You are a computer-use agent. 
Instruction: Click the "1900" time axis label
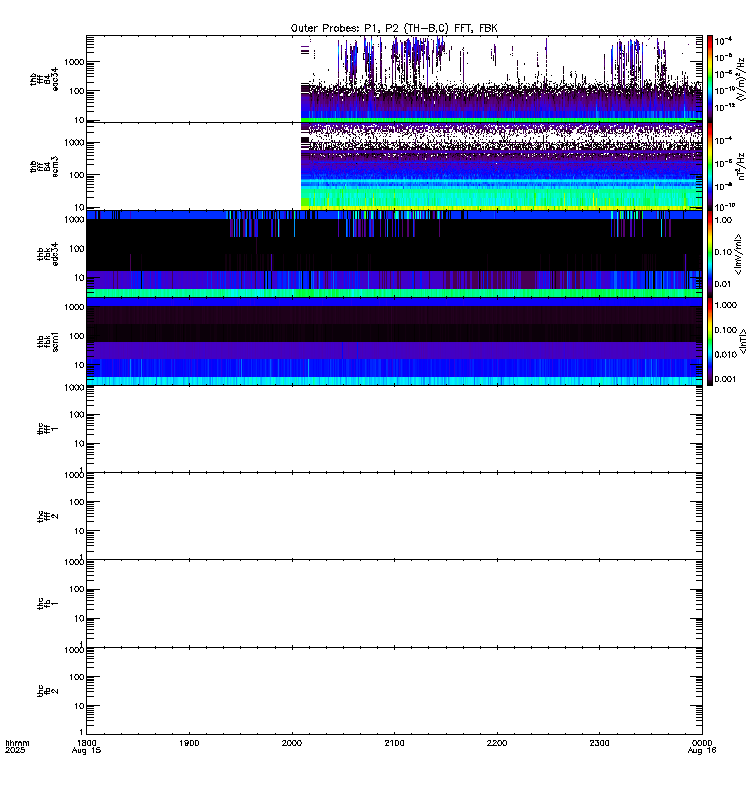(189, 743)
